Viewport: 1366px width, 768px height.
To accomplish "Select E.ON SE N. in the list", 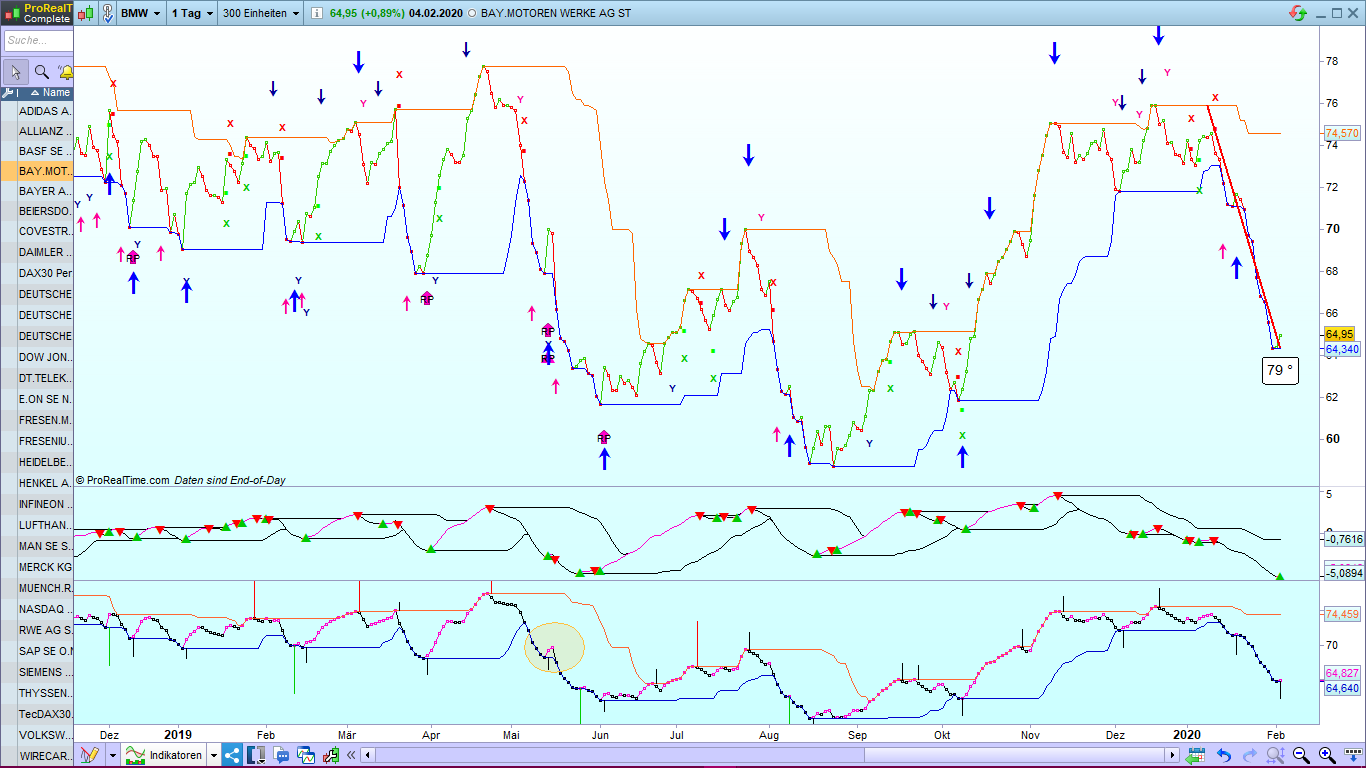I will pyautogui.click(x=45, y=399).
